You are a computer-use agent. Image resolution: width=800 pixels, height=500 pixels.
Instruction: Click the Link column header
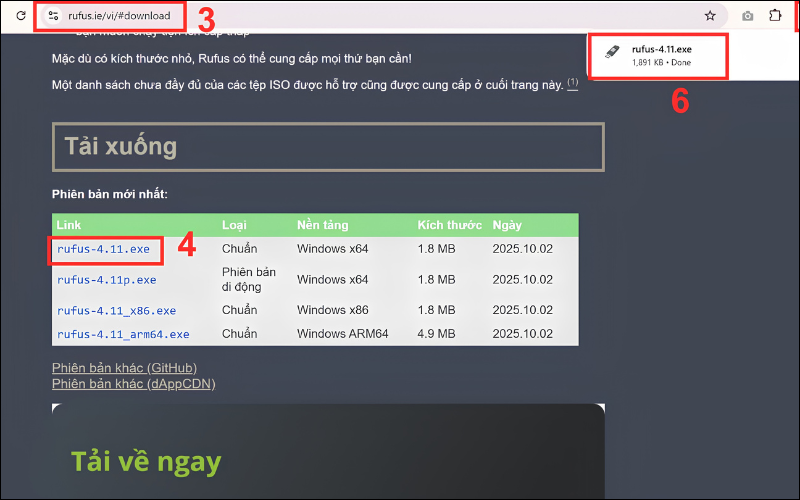[69, 225]
